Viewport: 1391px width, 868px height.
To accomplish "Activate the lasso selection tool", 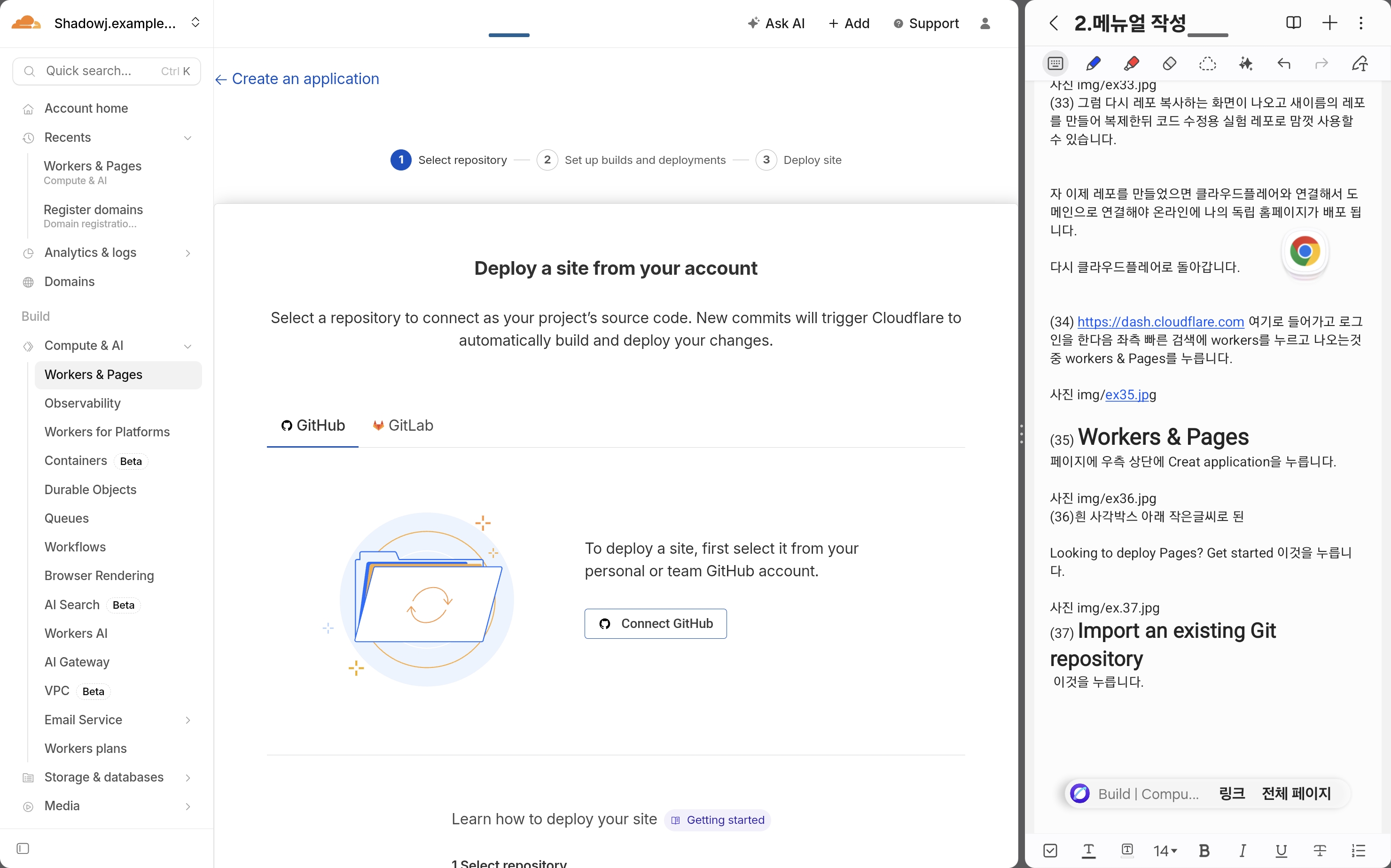I will [x=1207, y=63].
